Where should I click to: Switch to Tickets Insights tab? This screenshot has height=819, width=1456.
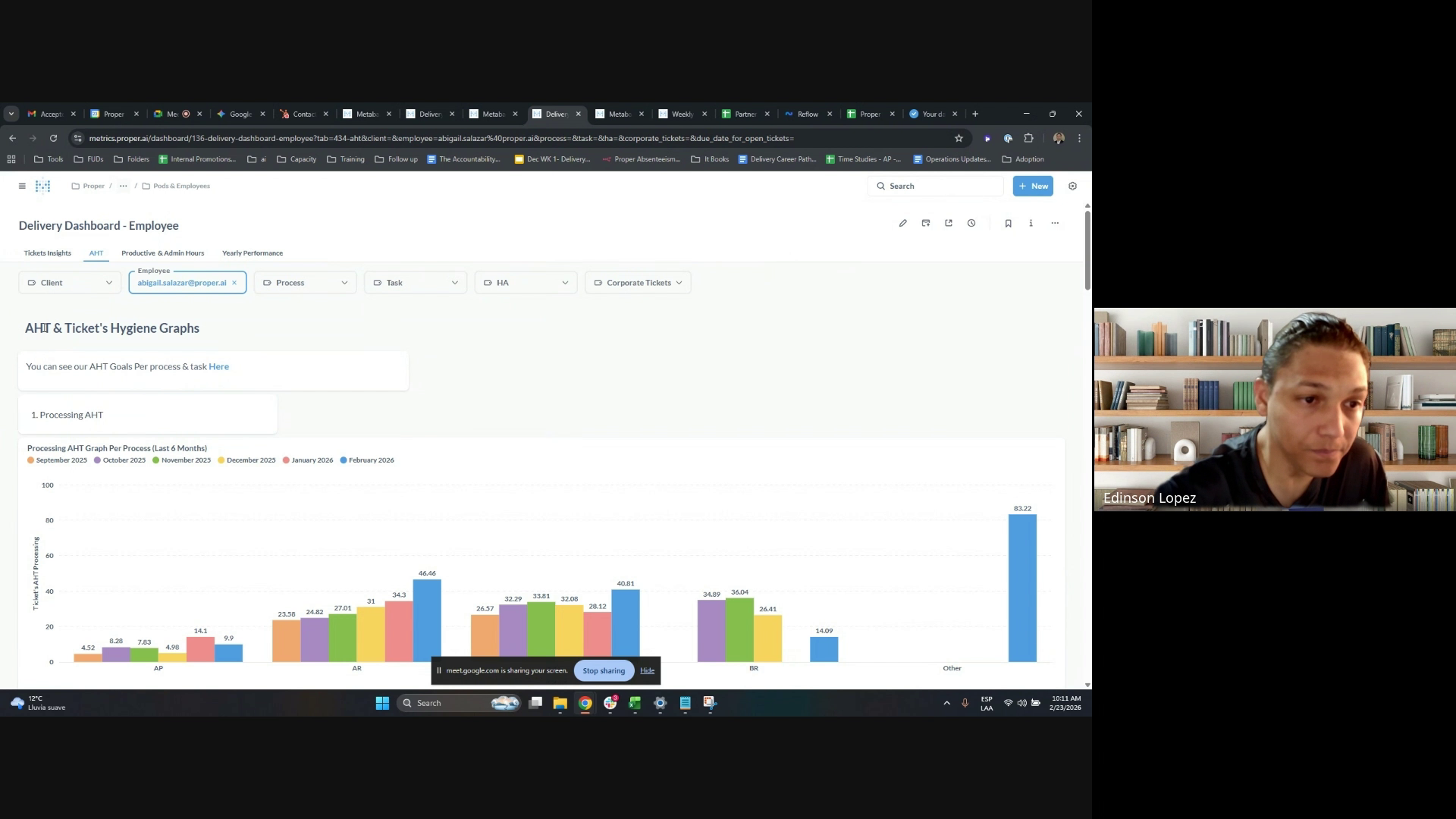(x=47, y=253)
